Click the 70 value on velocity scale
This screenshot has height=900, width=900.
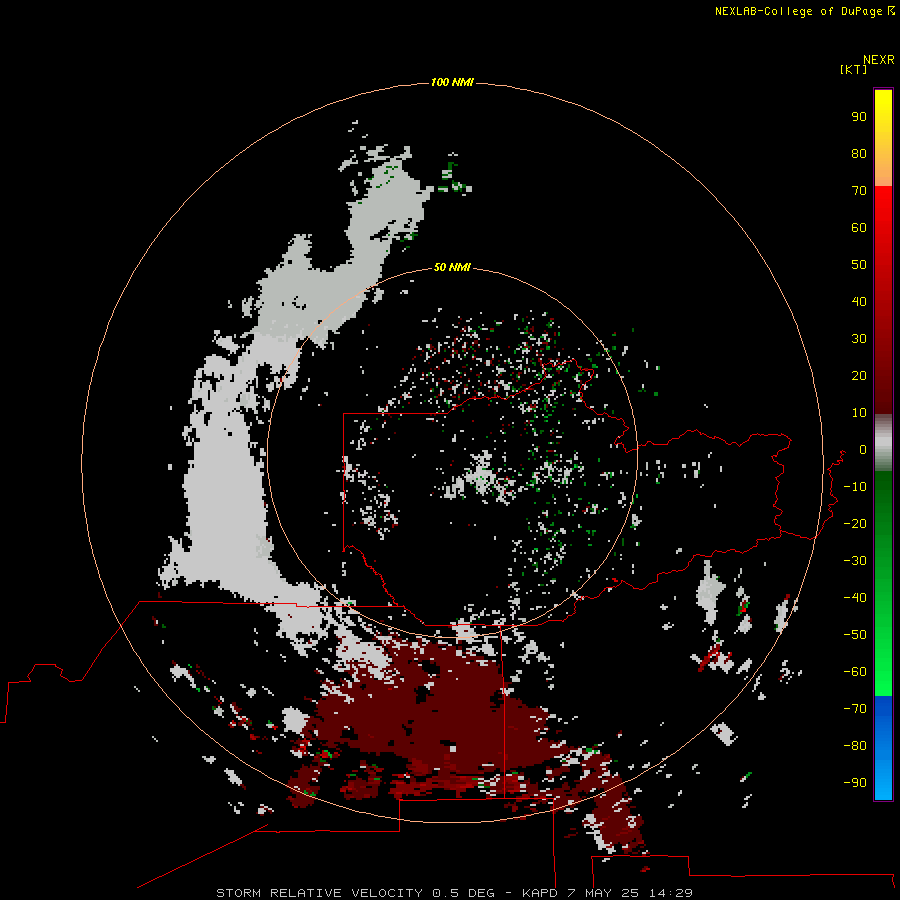point(859,191)
